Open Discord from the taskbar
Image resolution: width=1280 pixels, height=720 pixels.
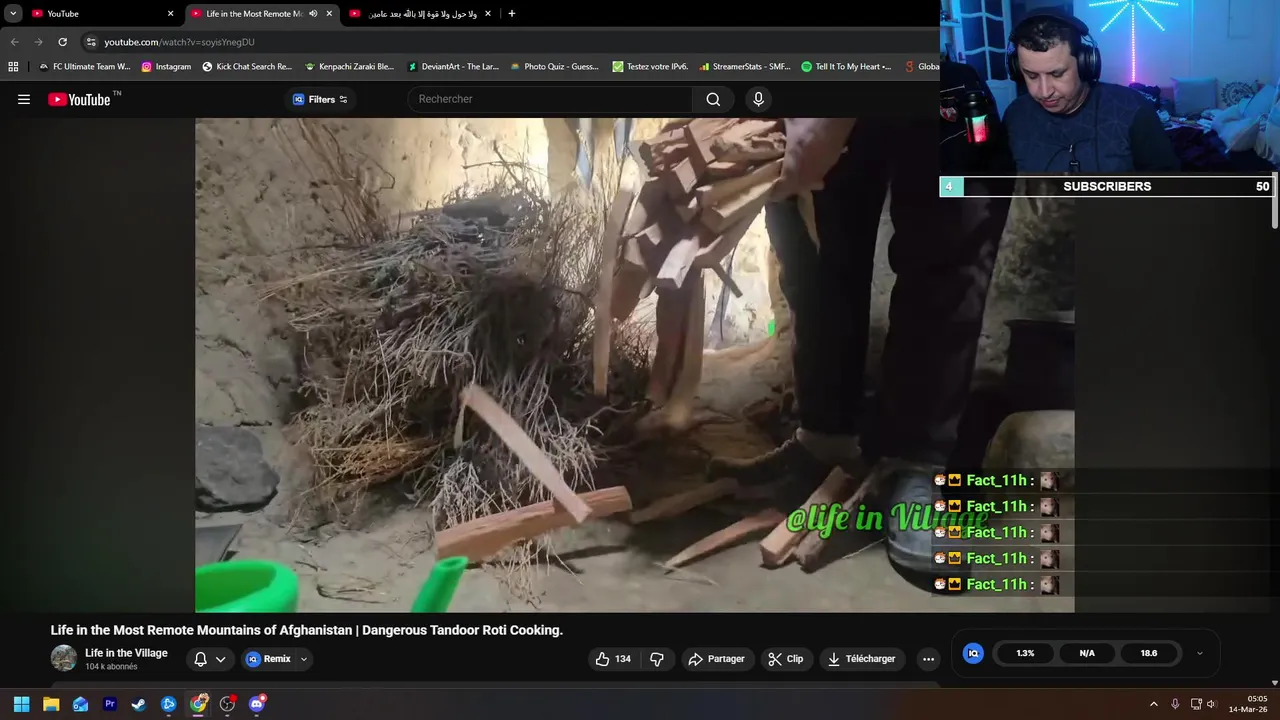pos(257,704)
